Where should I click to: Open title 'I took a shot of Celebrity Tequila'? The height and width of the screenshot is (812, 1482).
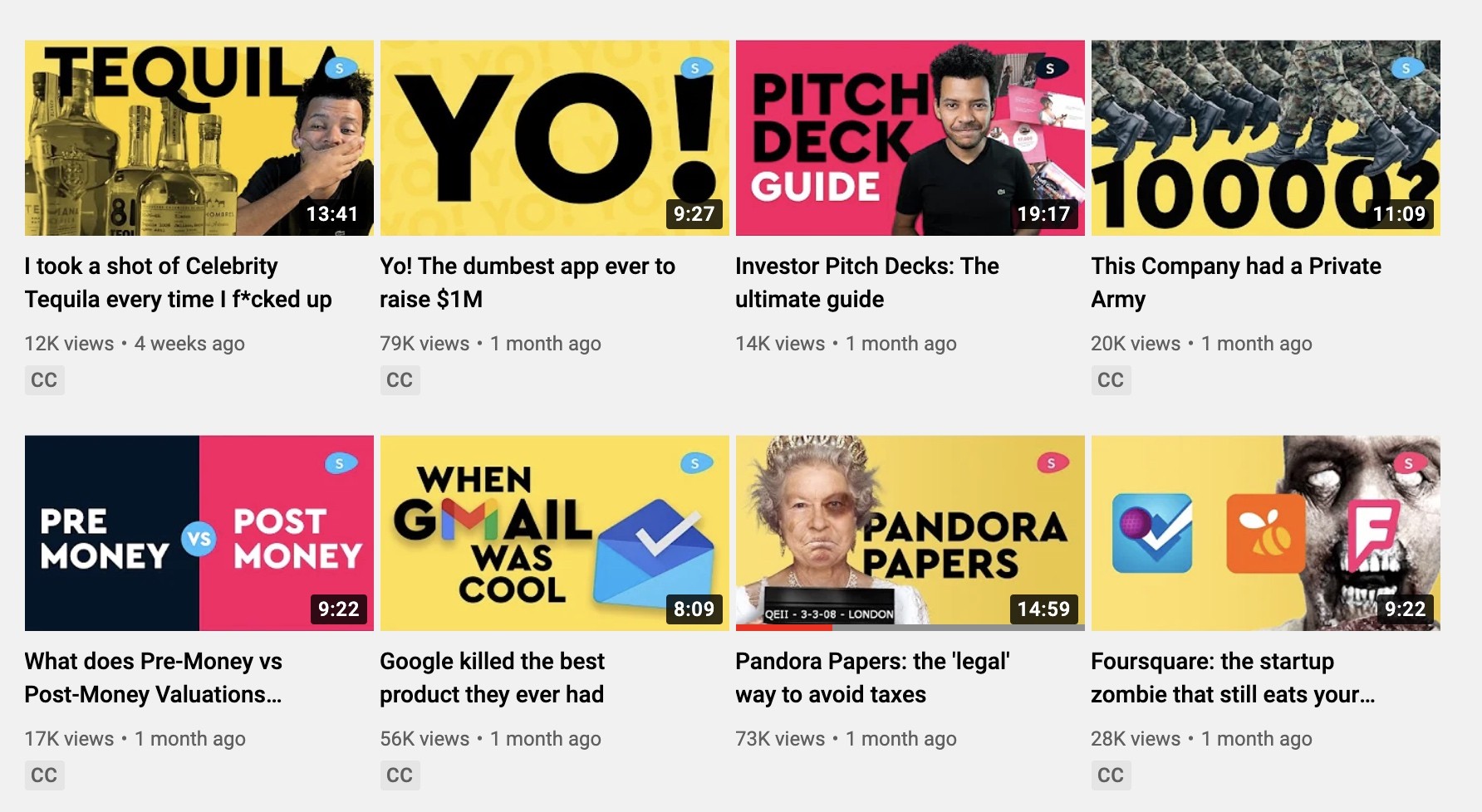178,282
